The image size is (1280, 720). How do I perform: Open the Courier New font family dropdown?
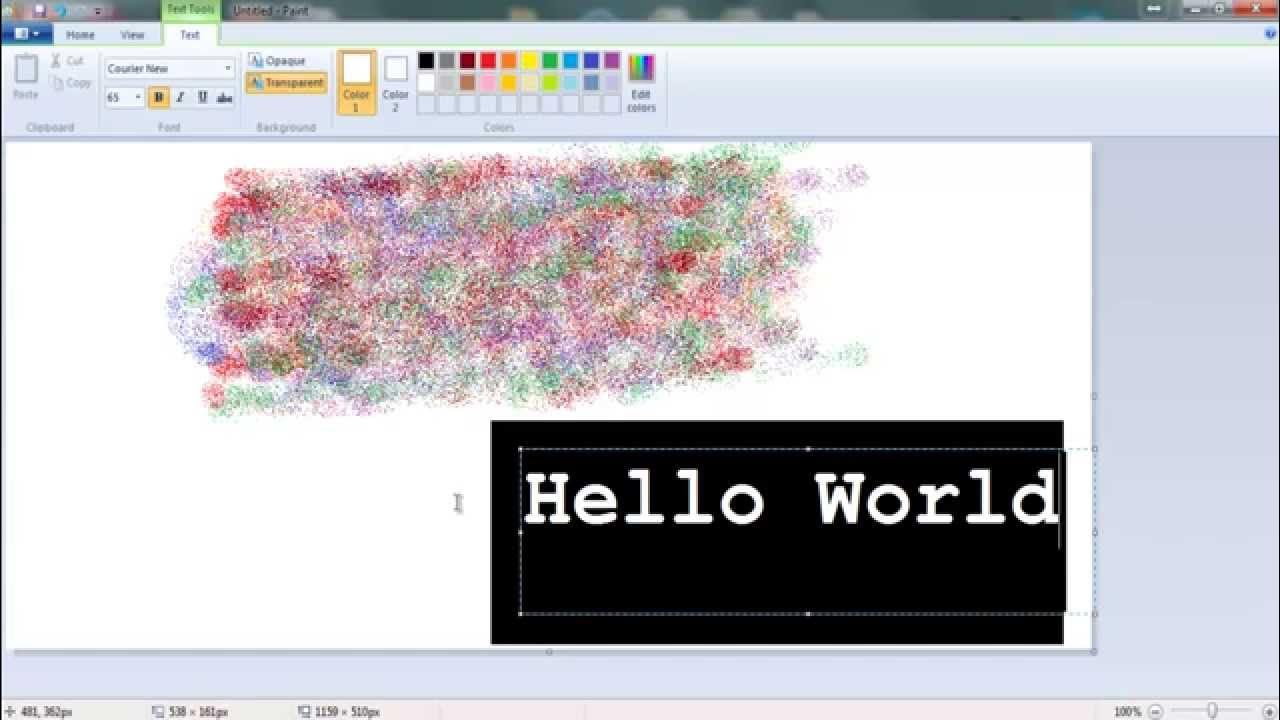228,69
